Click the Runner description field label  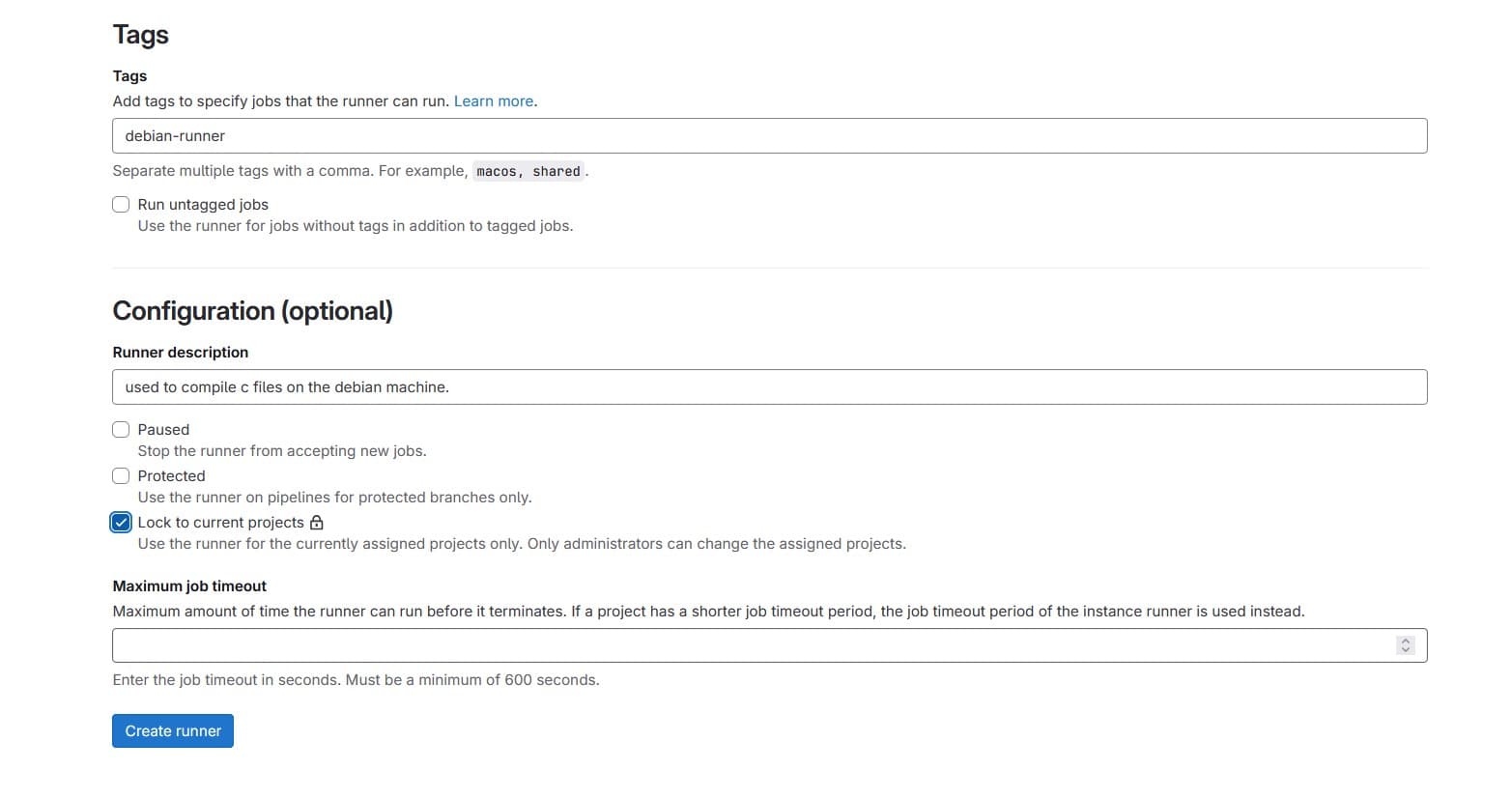click(181, 353)
